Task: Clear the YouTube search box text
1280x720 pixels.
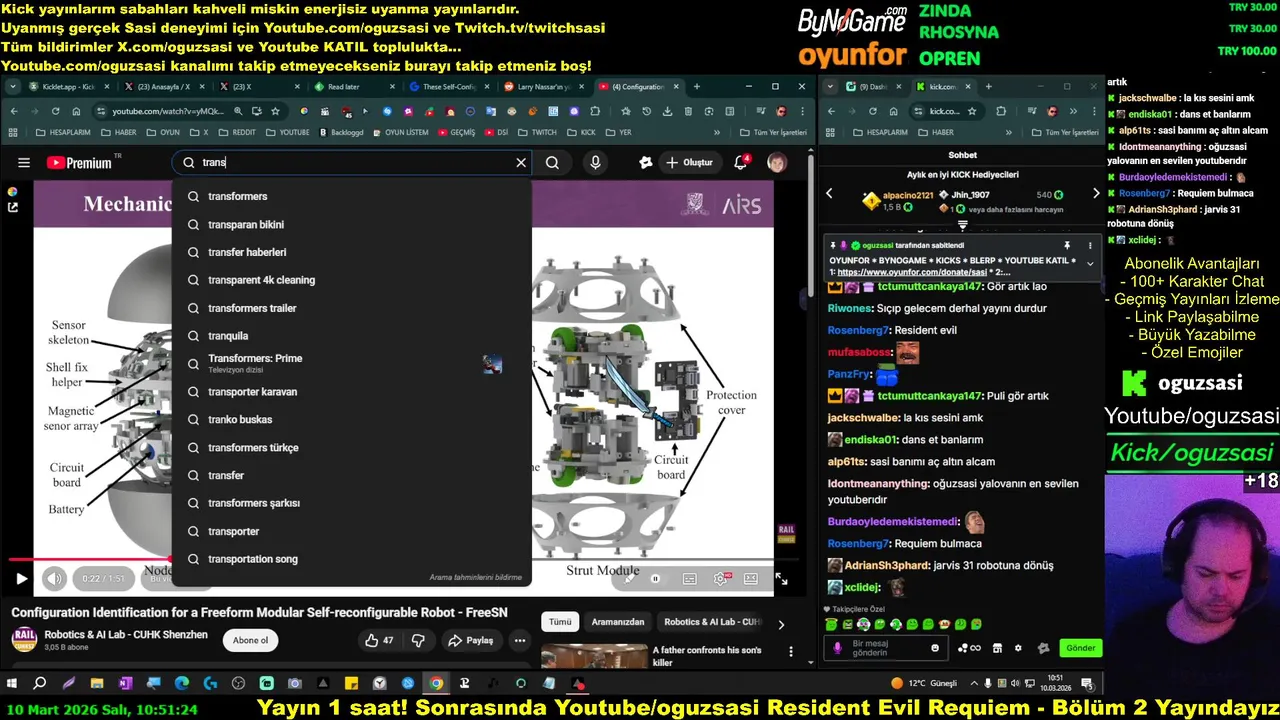Action: click(520, 162)
